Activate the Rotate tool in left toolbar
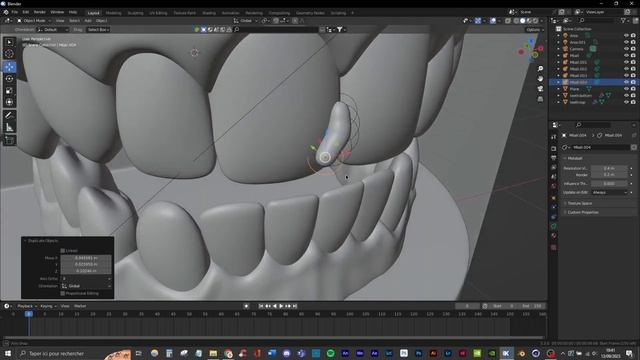 (x=9, y=79)
